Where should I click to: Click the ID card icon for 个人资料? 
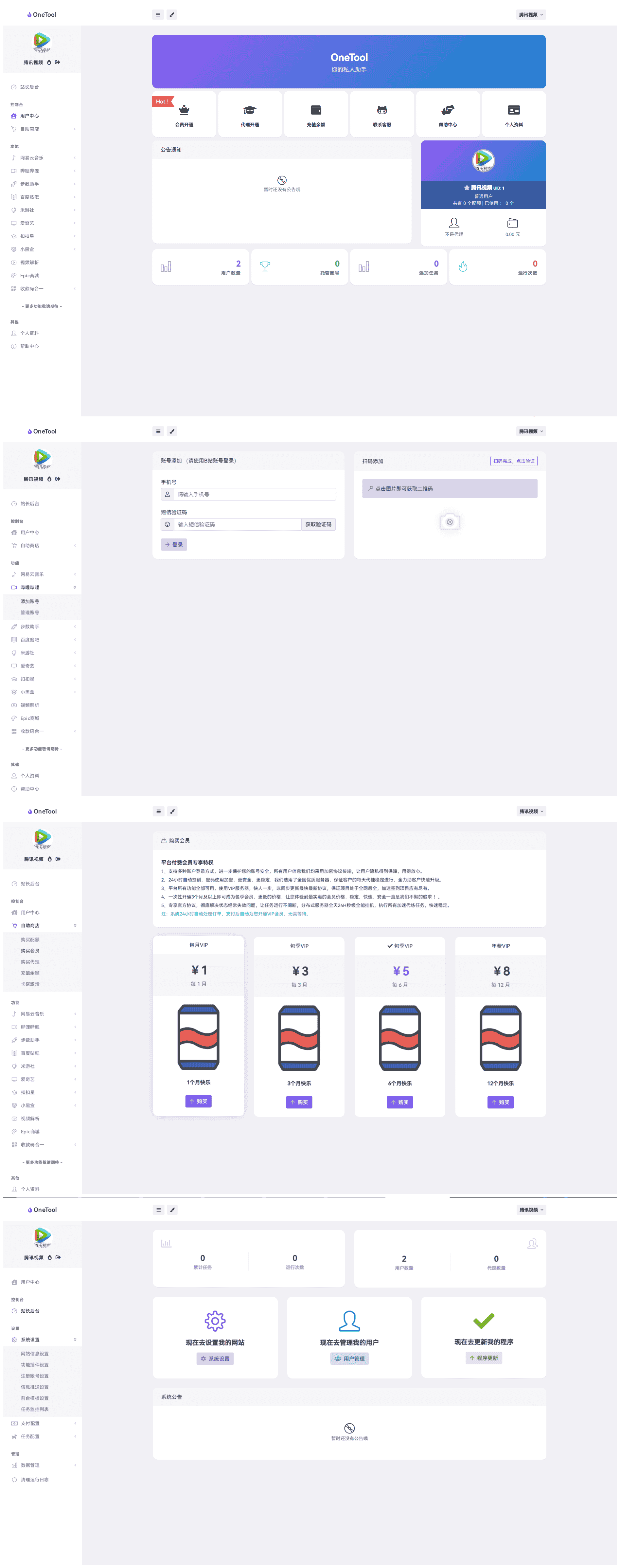point(513,110)
